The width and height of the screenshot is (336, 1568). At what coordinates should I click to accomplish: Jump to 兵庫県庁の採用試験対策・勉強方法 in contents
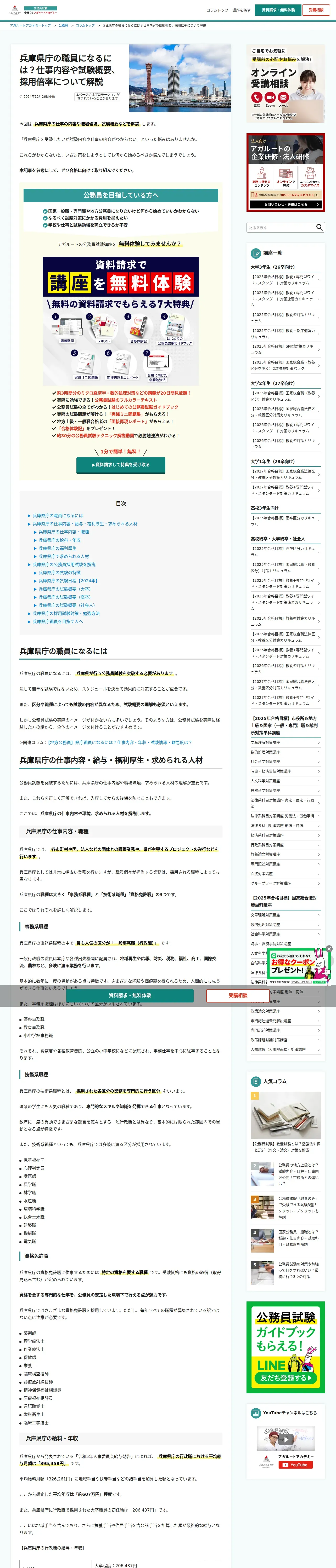coord(66,614)
